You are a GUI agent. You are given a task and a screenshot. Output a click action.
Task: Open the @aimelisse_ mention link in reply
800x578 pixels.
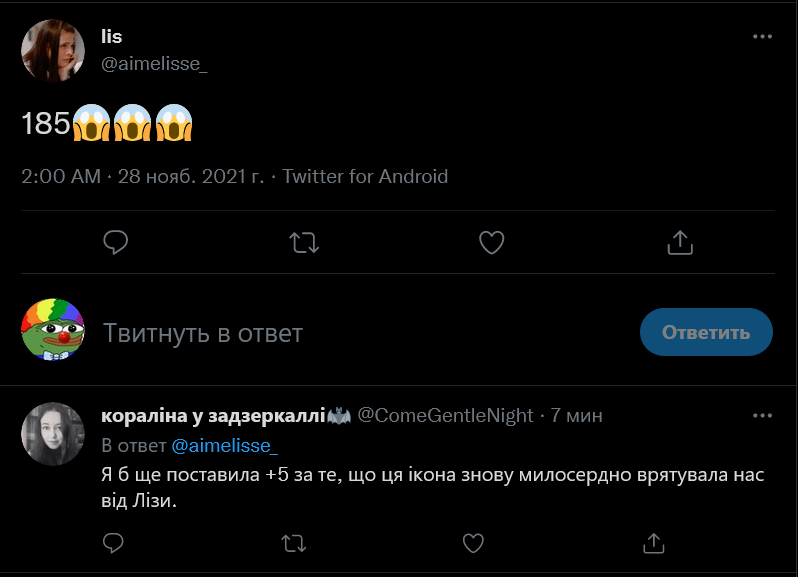pos(224,444)
